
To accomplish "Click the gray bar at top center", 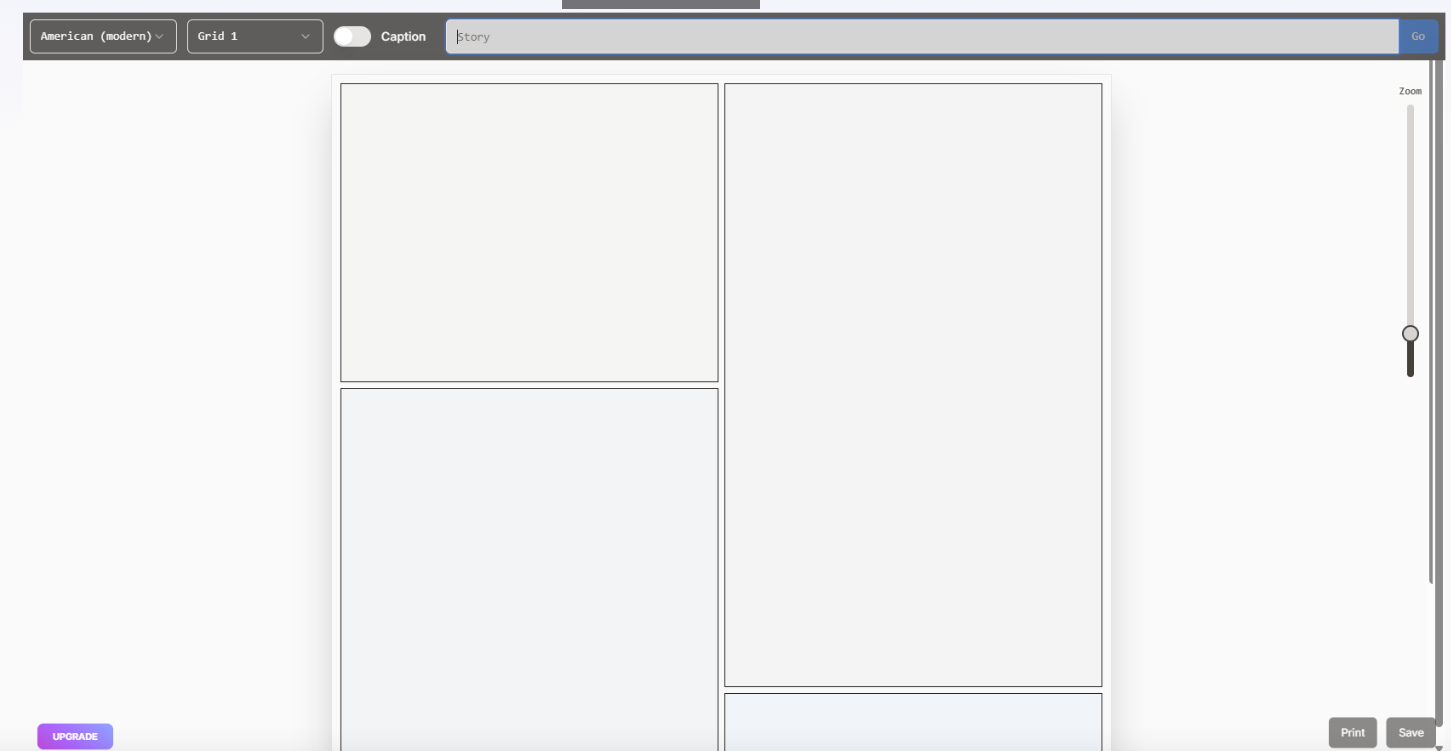I will (x=660, y=4).
